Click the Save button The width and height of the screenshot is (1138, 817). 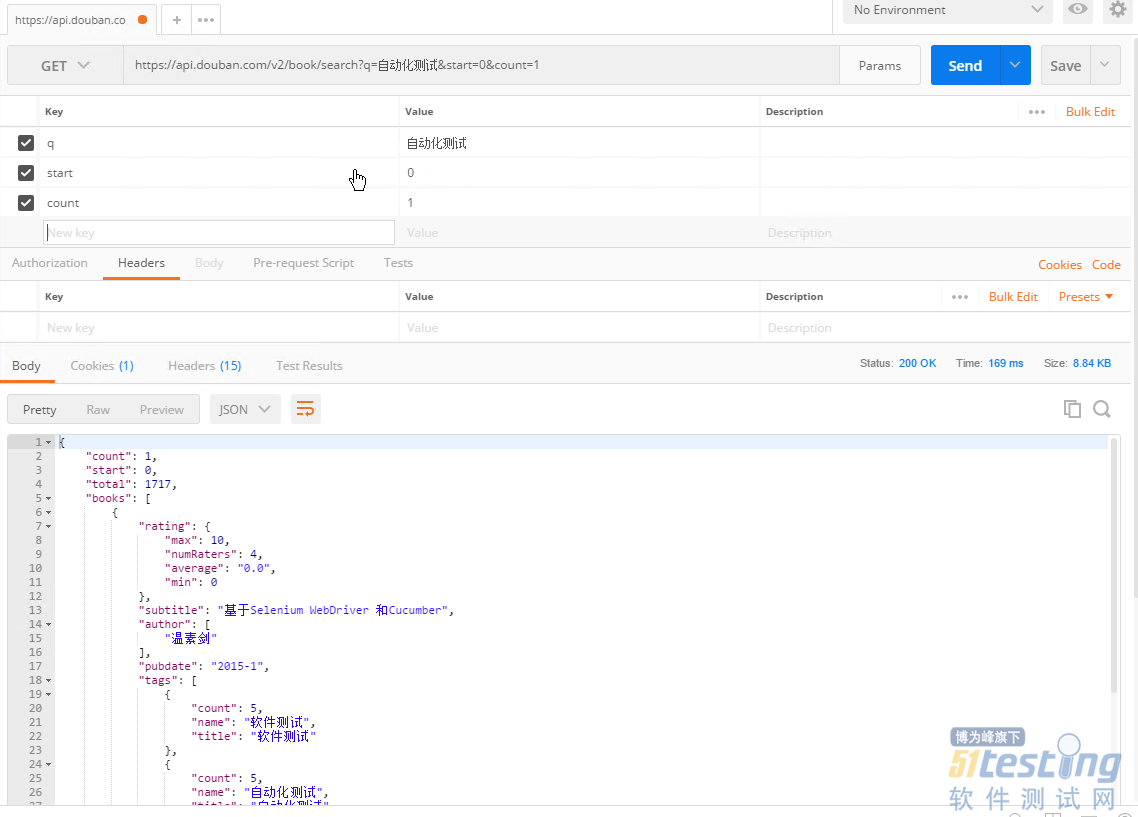click(1065, 65)
